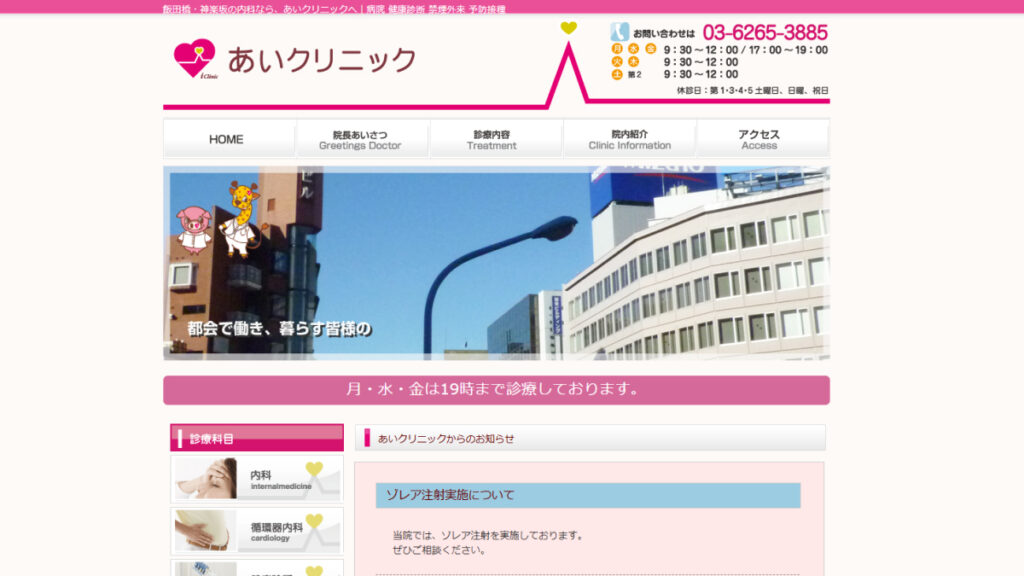Click the yellow heart atop the pulse line
The width and height of the screenshot is (1024, 576).
click(x=568, y=28)
